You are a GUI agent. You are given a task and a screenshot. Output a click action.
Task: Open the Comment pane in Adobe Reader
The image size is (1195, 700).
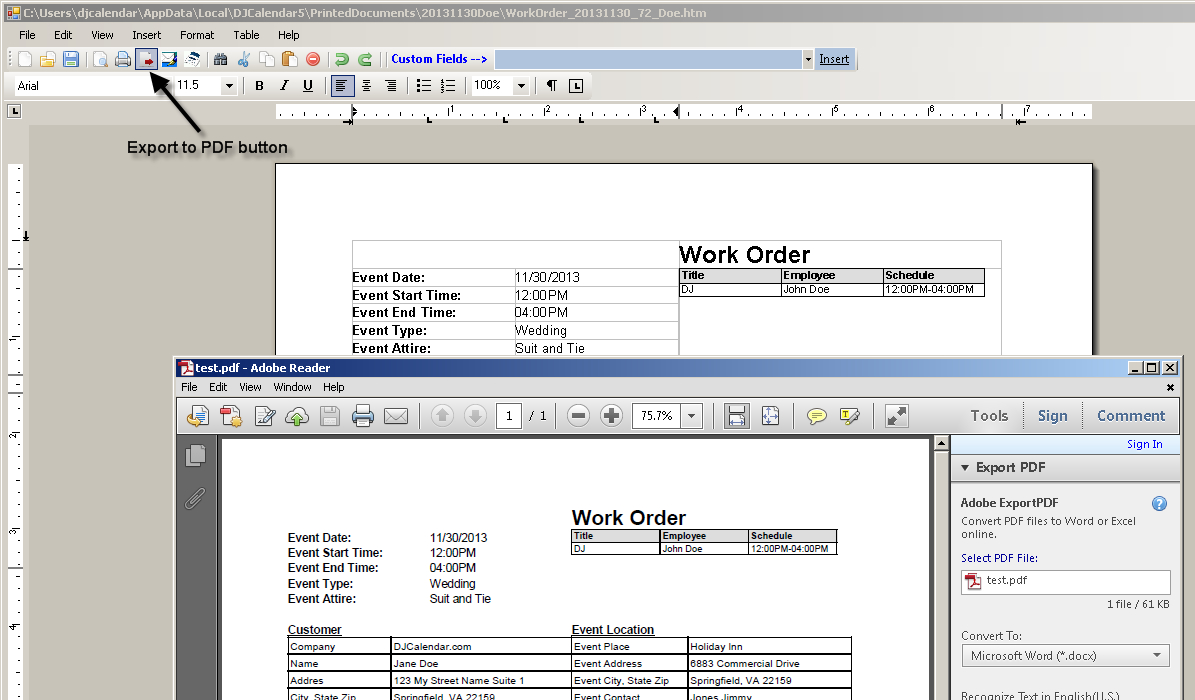[1131, 416]
